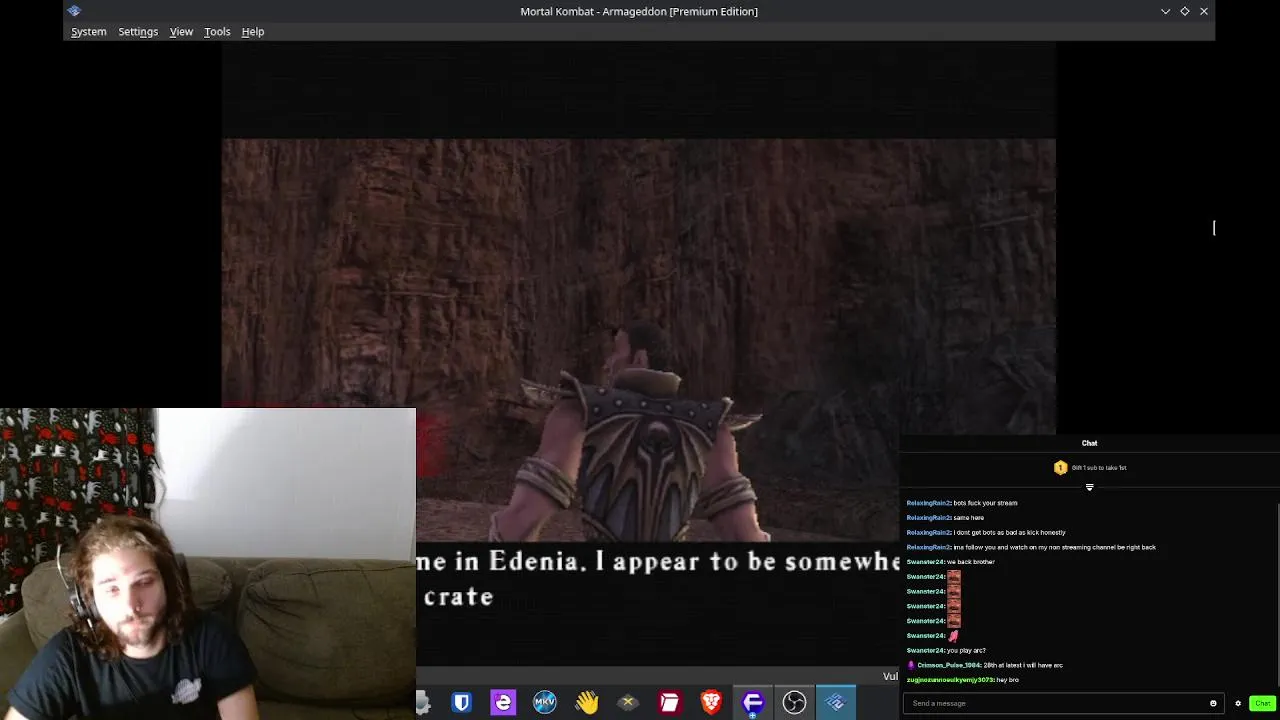Click RelaxingRain2 'same here' message username
The height and width of the screenshot is (720, 1280).
click(928, 518)
